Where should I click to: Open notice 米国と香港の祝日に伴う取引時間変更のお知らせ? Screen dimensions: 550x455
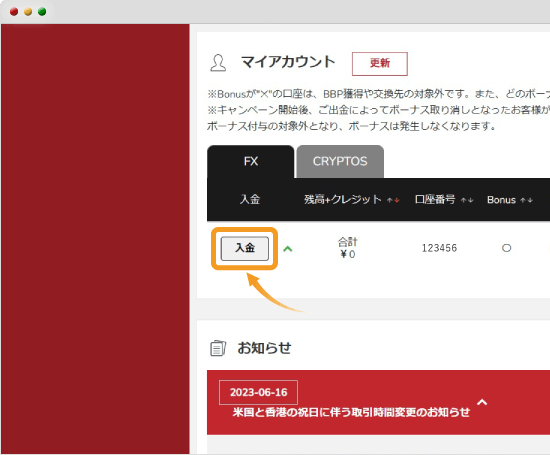(351, 412)
